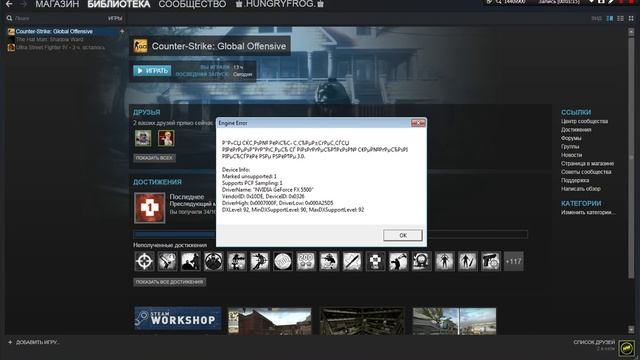Open the СООБЩЕСТВО community tab
This screenshot has width=640, height=360.
pos(192,4)
